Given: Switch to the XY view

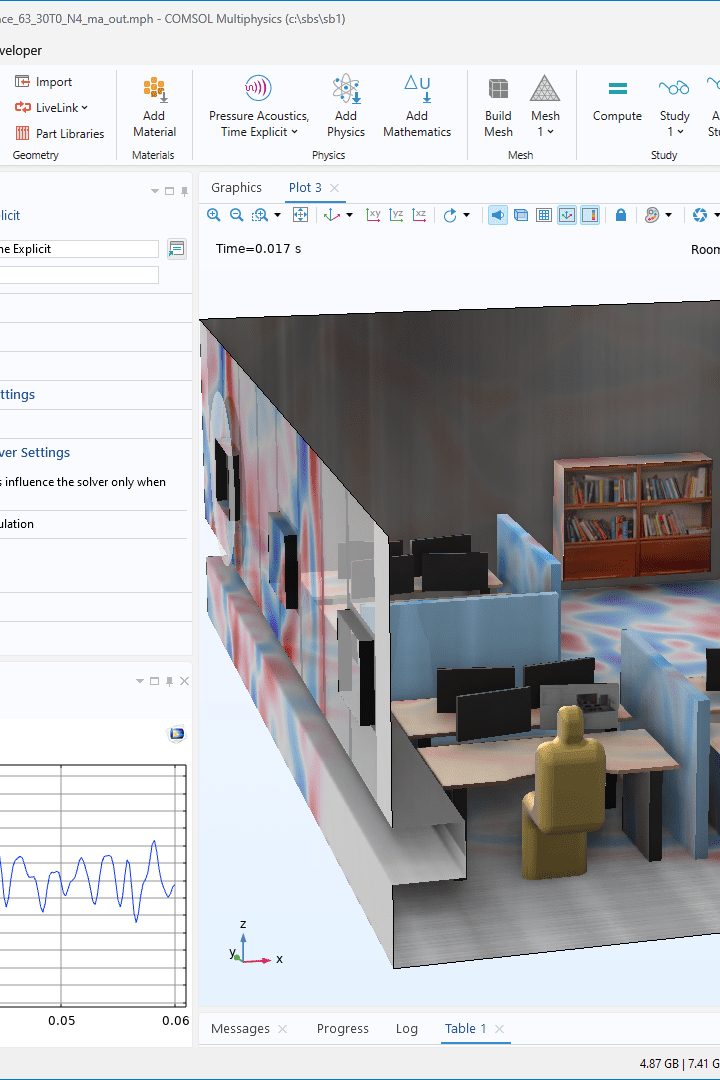Looking at the screenshot, I should (373, 215).
